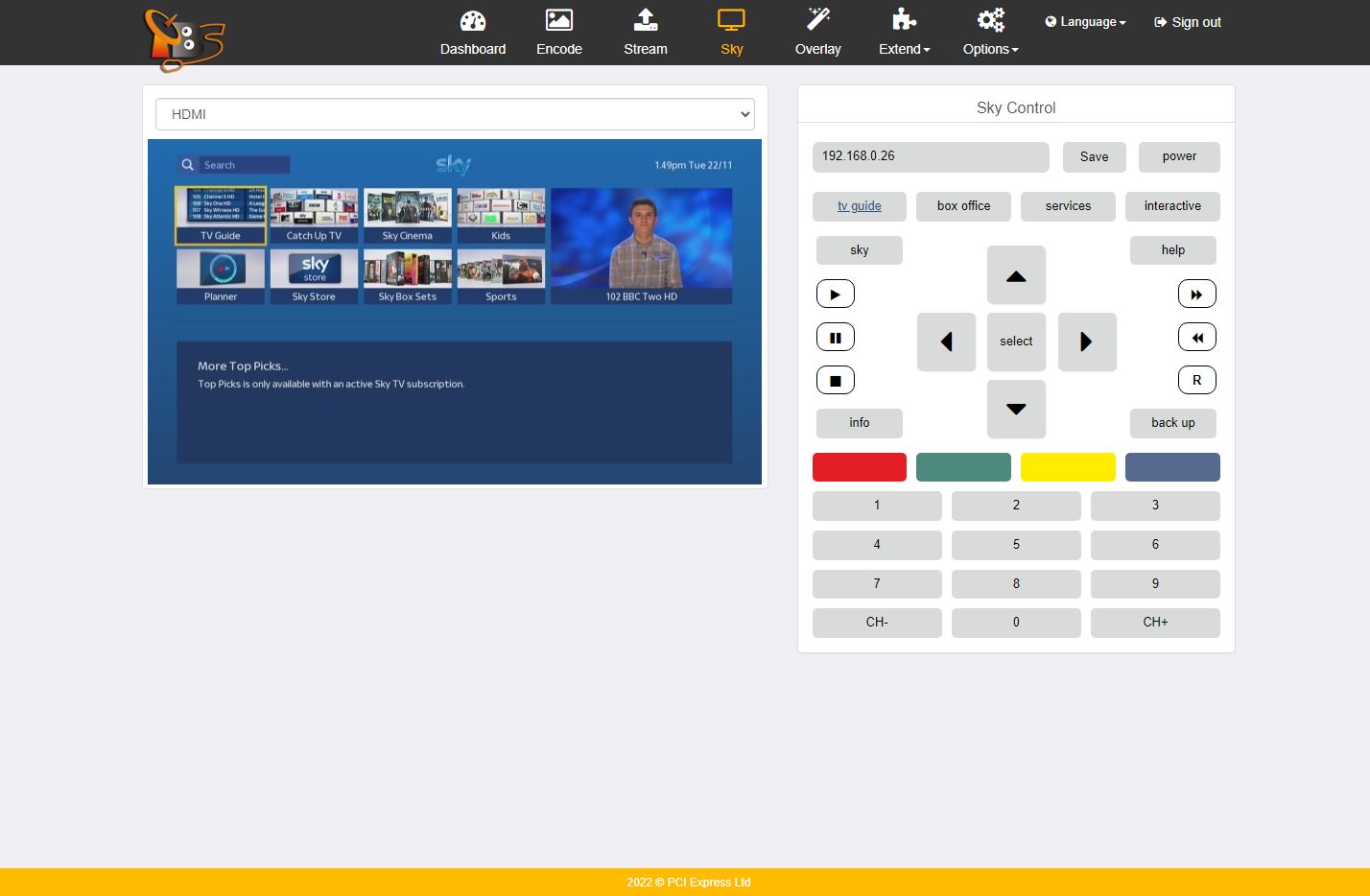Click the services button
This screenshot has width=1370, height=896.
[1068, 206]
